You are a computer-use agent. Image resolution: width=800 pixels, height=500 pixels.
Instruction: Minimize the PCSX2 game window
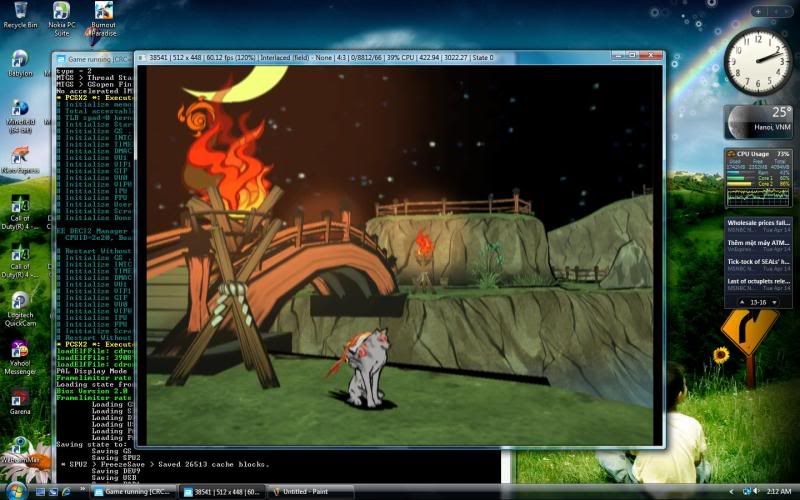(x=618, y=55)
